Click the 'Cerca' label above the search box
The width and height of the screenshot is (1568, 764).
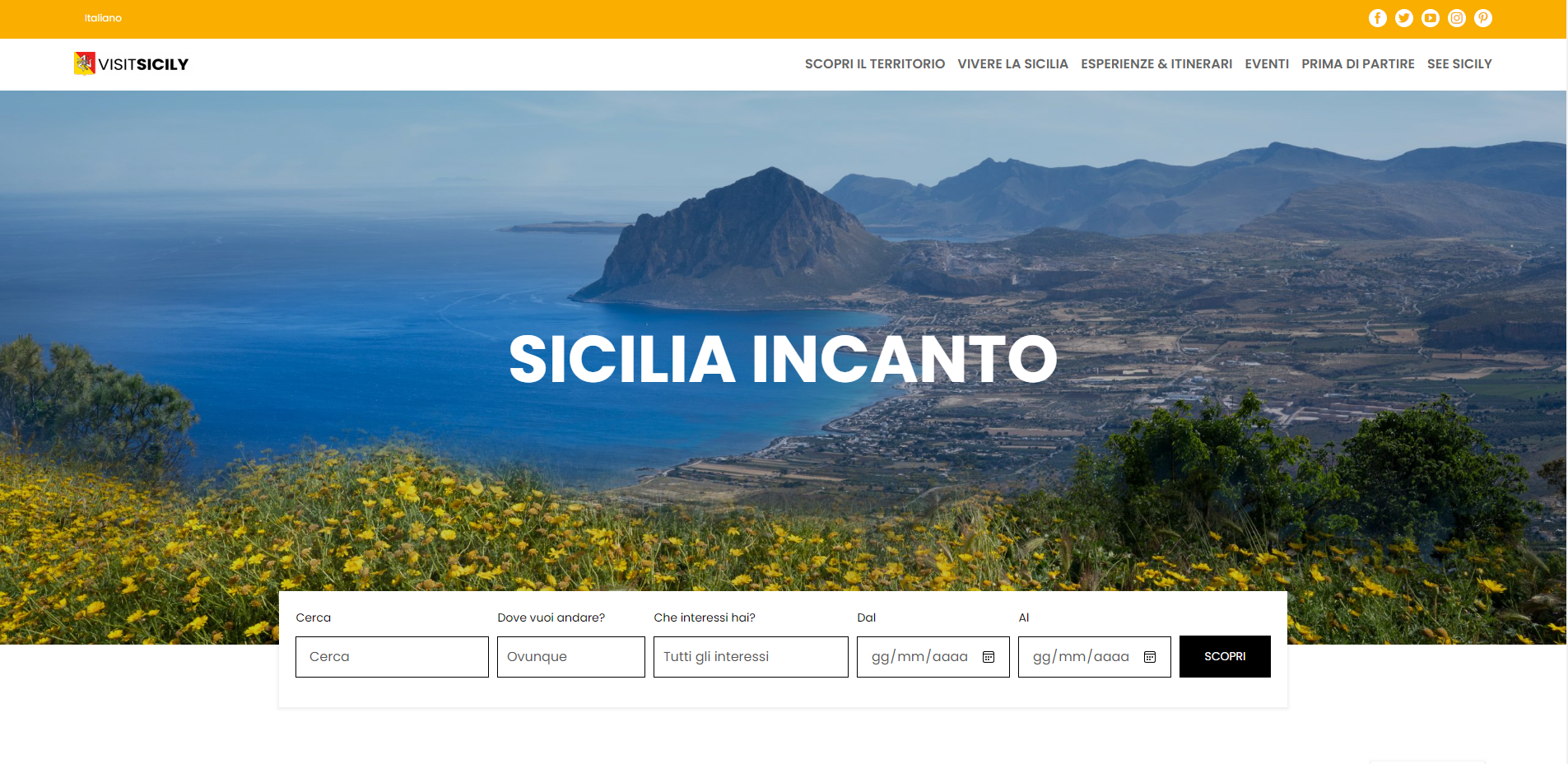[314, 617]
